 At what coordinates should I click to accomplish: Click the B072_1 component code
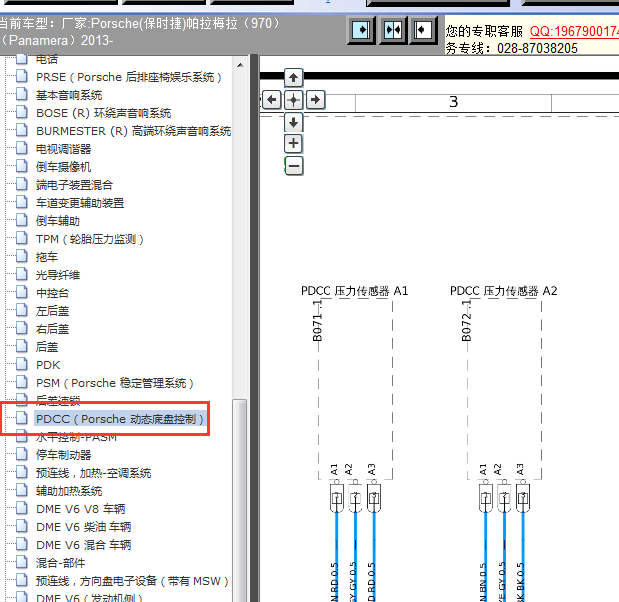tap(467, 321)
